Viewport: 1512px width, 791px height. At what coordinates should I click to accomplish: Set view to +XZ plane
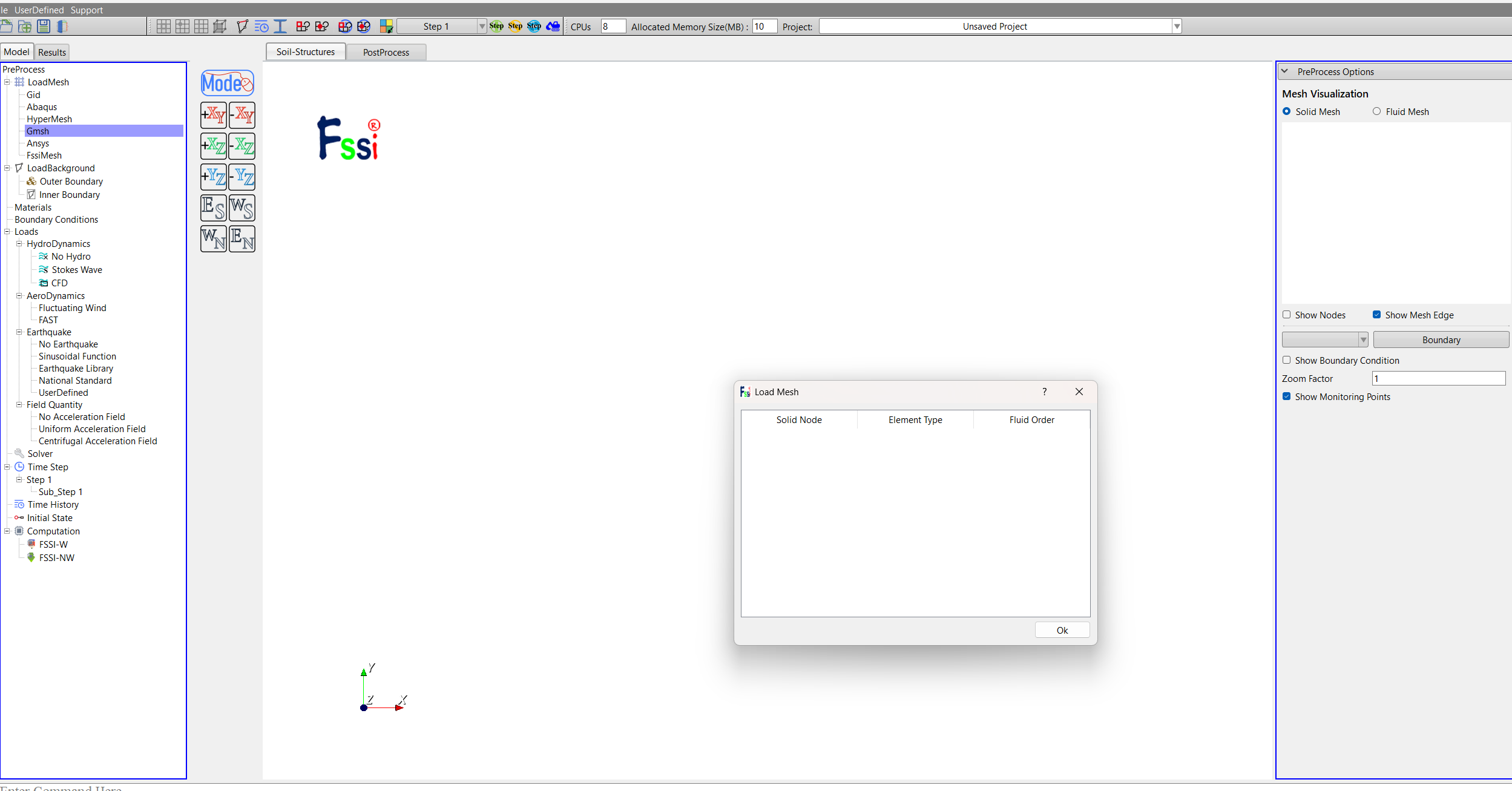pyautogui.click(x=214, y=146)
